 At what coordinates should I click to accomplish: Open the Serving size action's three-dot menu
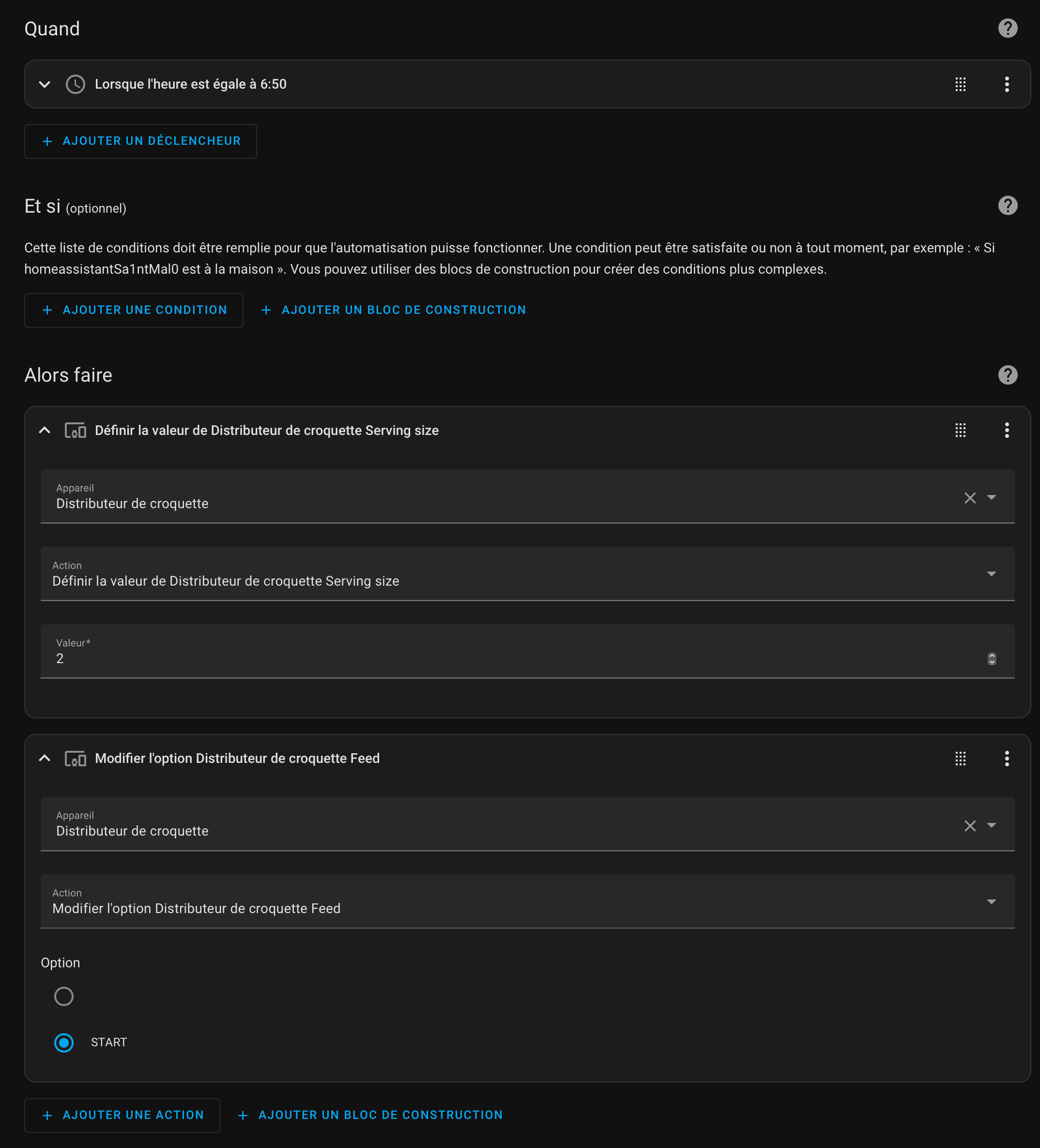[1007, 430]
